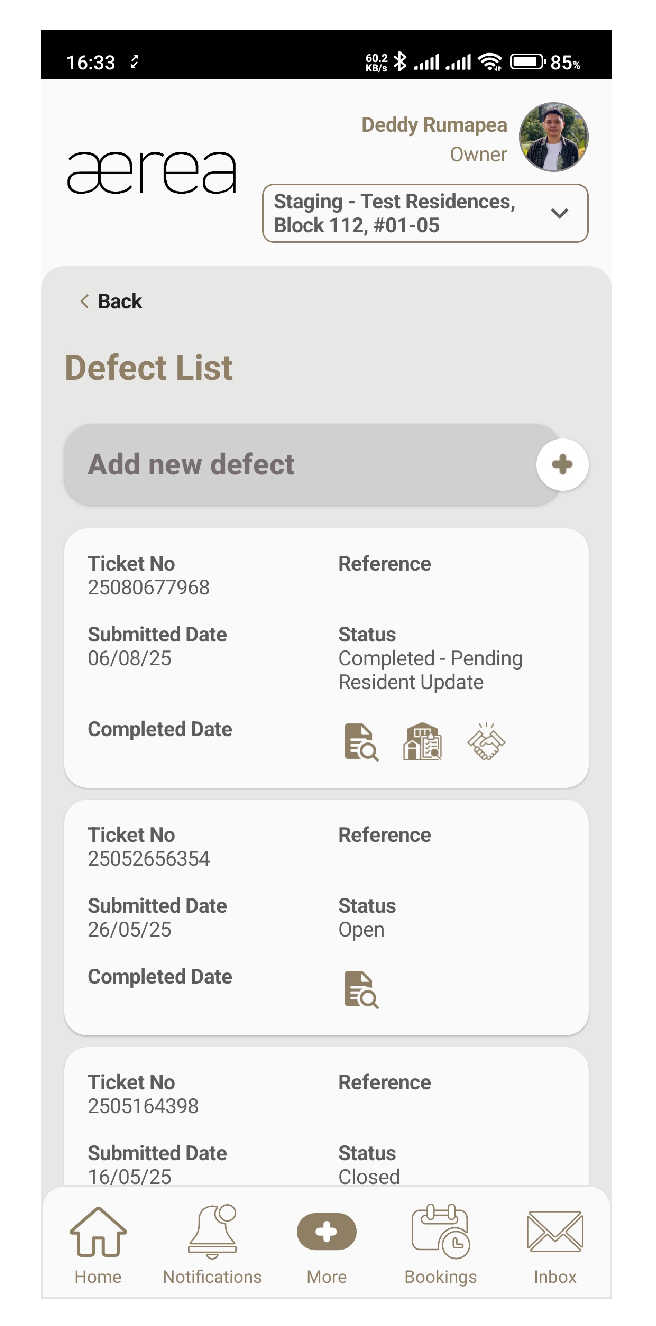Image resolution: width=656 pixels, height=1326 pixels.
Task: Go to Home in bottom navigation
Action: [98, 1245]
